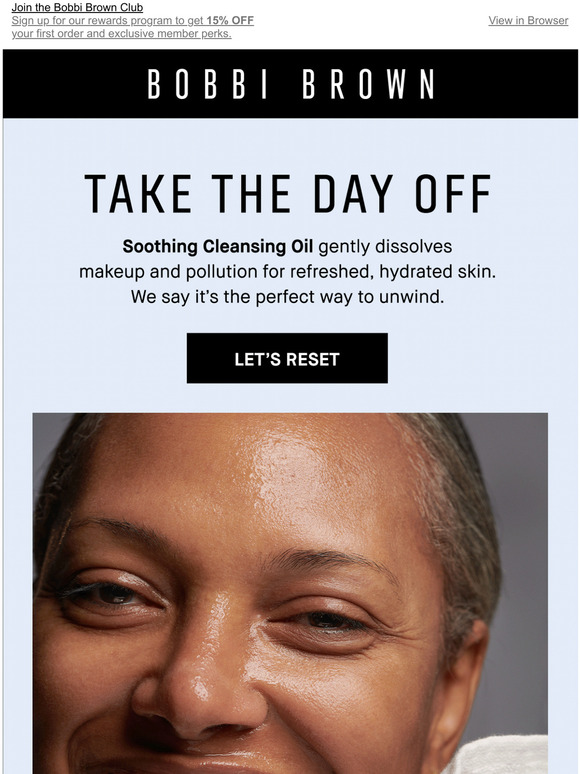Select the bold 15% OFF text
This screenshot has height=774, width=580.
tap(230, 20)
